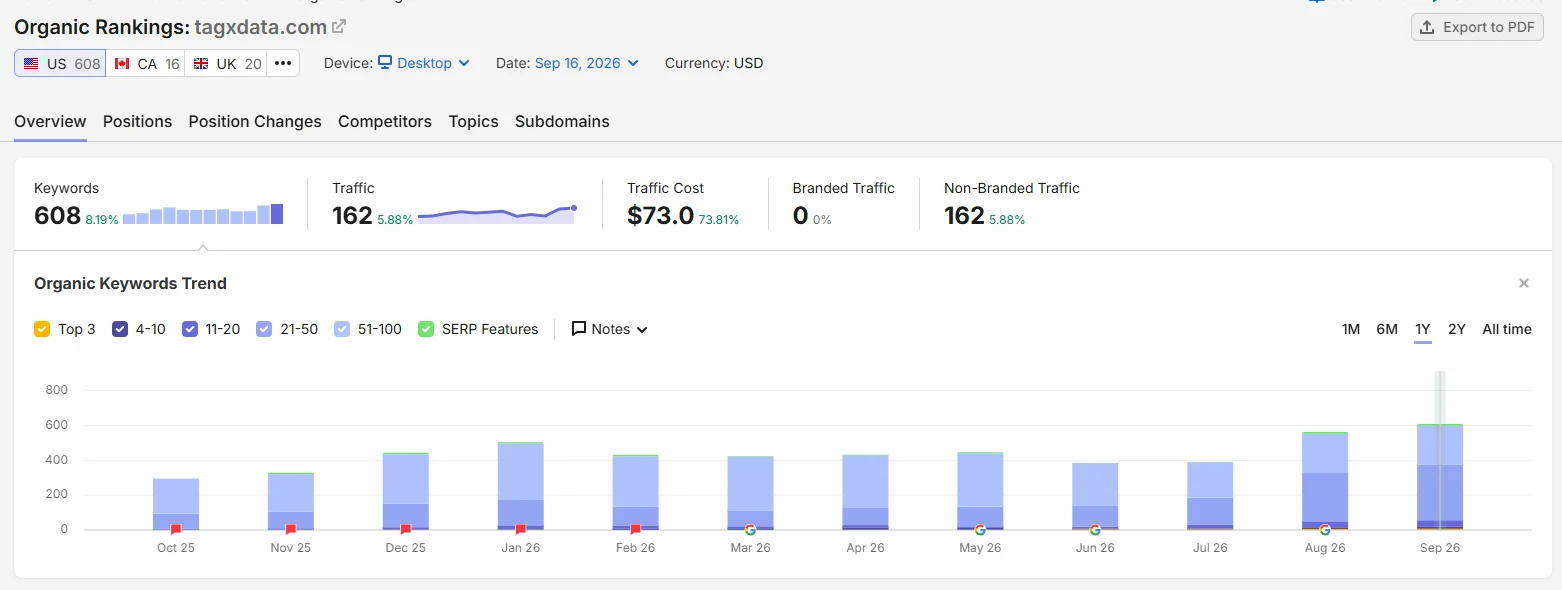This screenshot has width=1562, height=590.
Task: Set chart range to 2Y
Action: tap(1457, 329)
